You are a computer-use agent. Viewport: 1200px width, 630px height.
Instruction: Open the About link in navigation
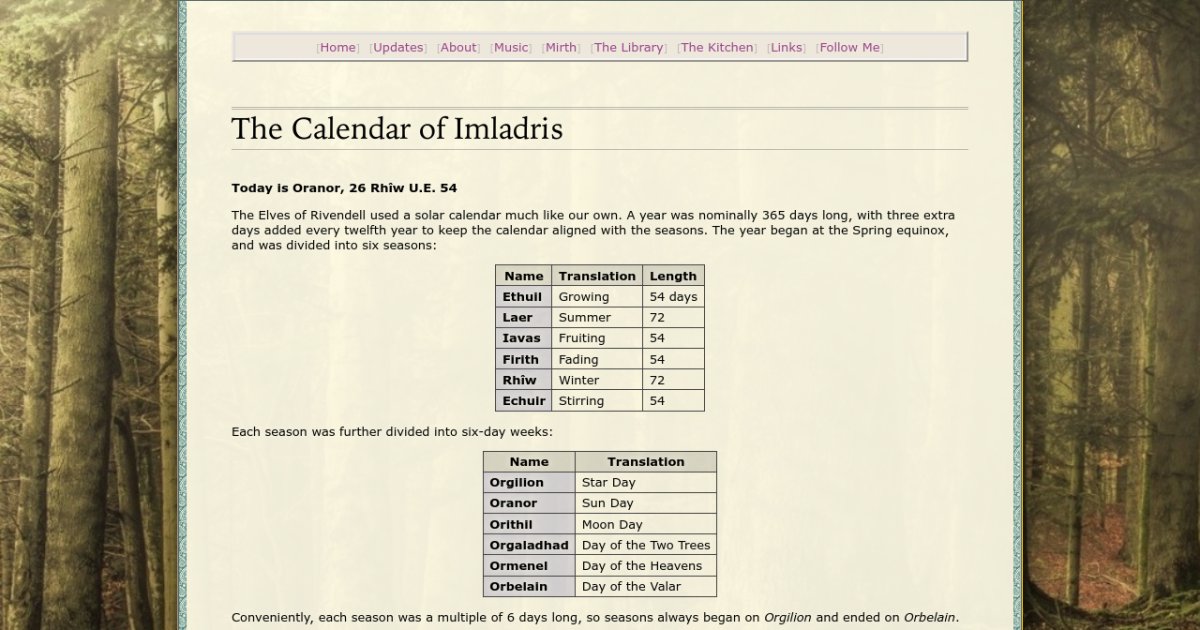[458, 47]
